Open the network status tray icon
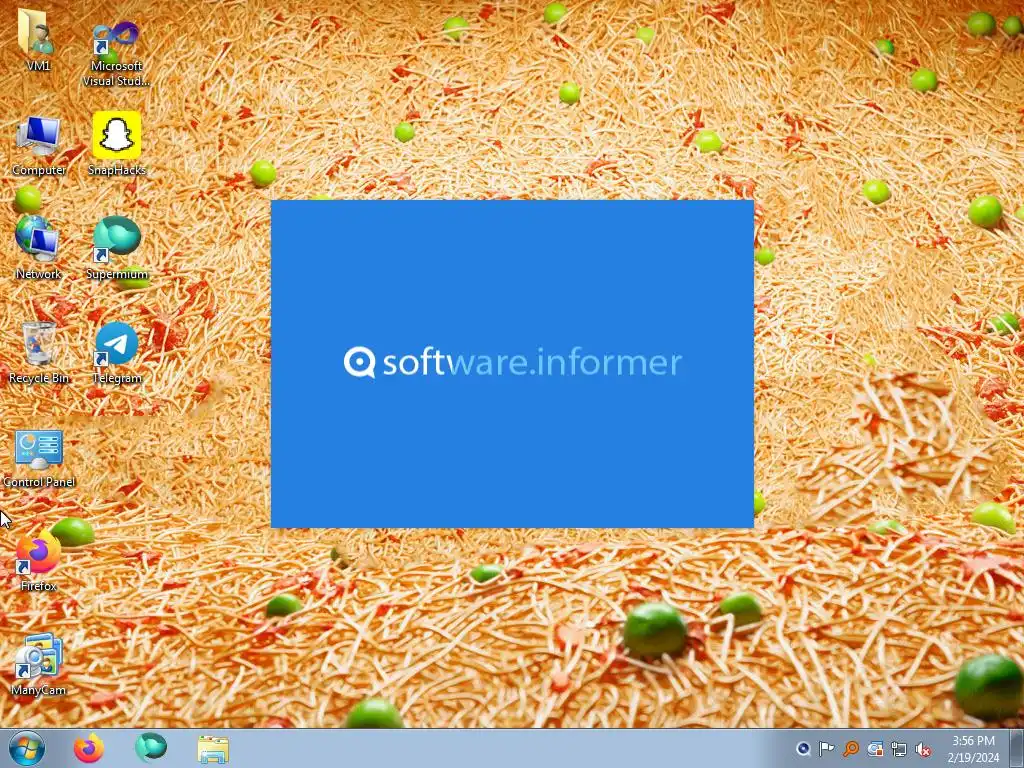The width and height of the screenshot is (1024, 768). click(x=899, y=749)
